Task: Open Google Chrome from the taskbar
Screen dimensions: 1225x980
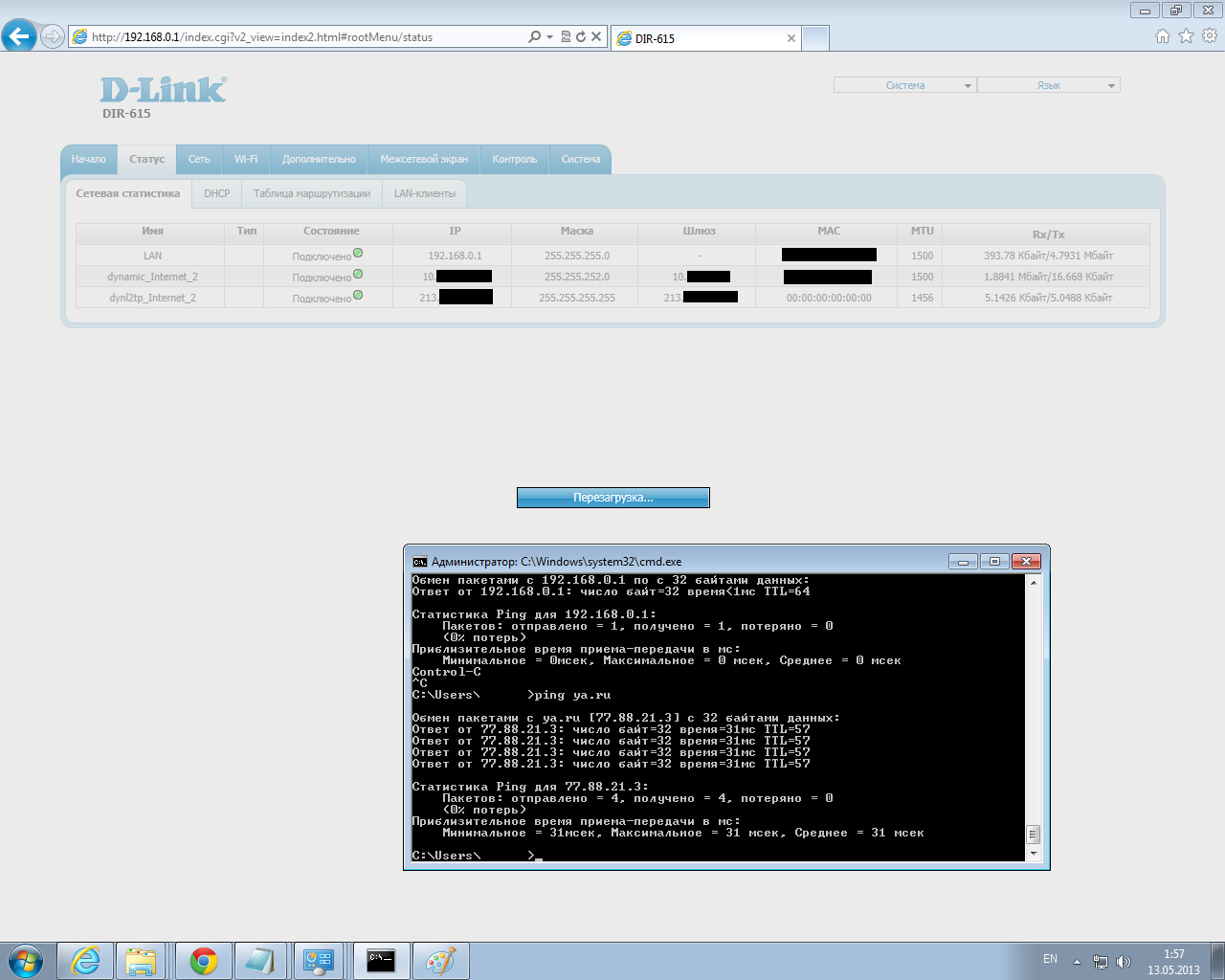Action: point(203,960)
